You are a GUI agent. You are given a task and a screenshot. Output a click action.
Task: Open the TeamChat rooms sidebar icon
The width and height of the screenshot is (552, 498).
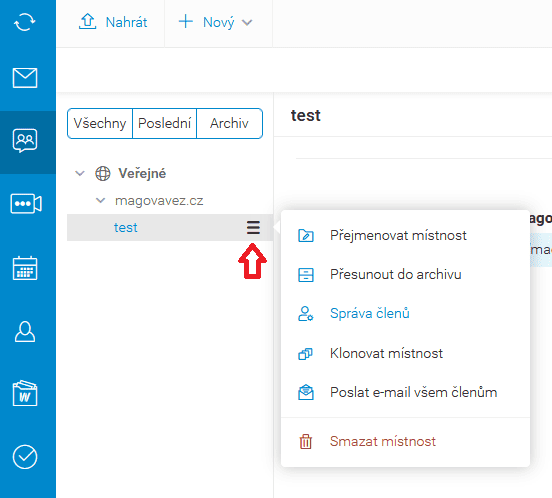[25, 140]
